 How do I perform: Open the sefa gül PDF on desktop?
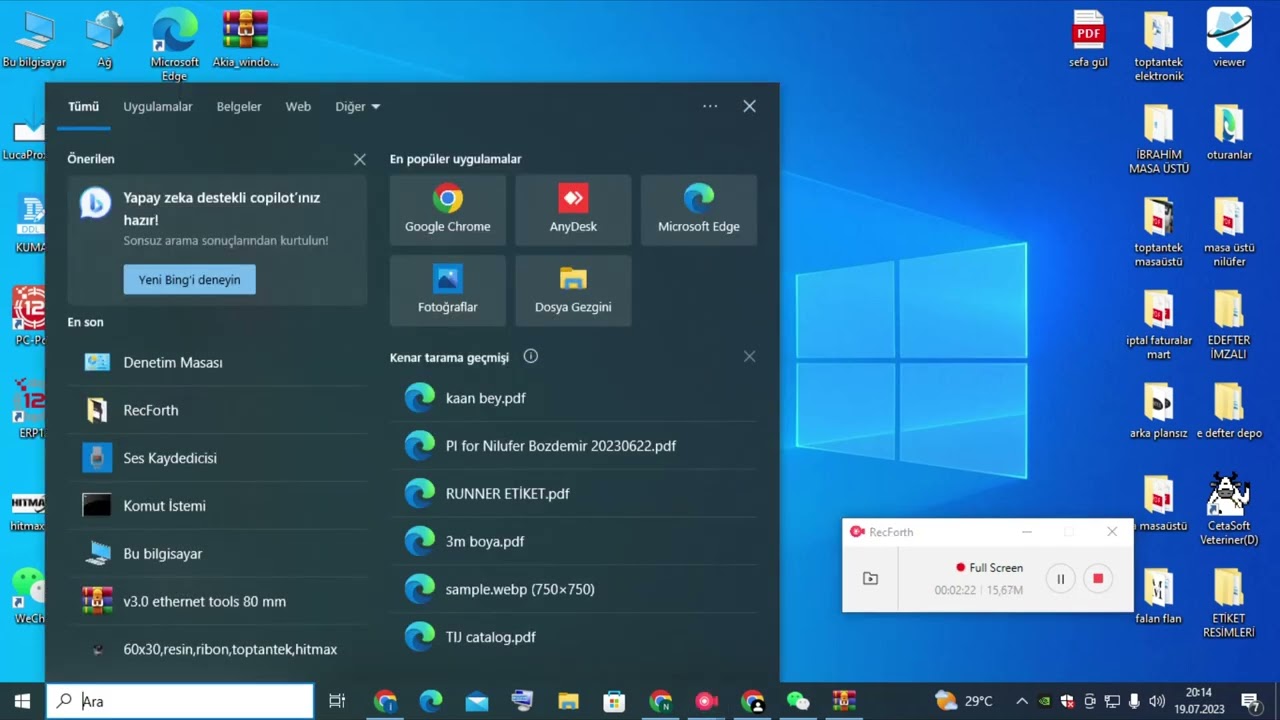(x=1088, y=39)
